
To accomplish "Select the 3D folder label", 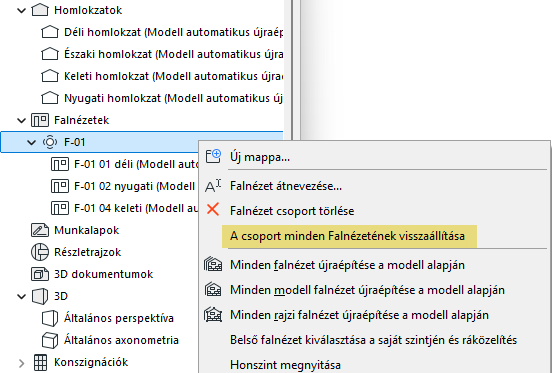I will tap(61, 296).
